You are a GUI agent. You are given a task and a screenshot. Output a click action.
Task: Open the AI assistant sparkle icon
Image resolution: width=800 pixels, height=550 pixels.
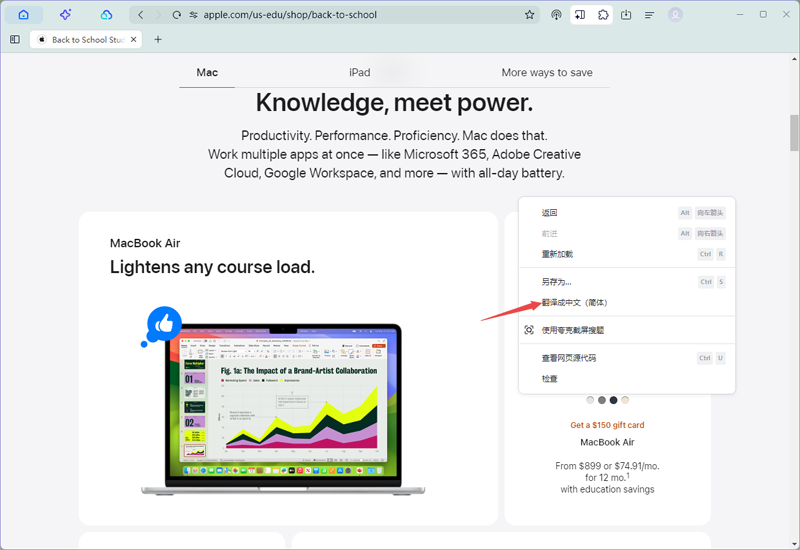tap(65, 15)
